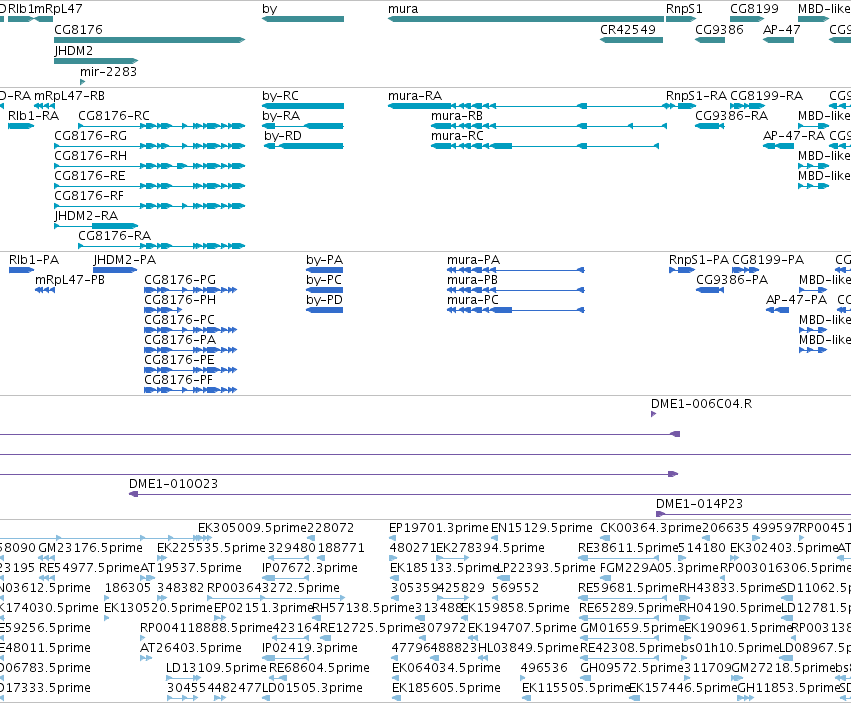Open the AP-47 gene label
Image resolution: width=851 pixels, height=703 pixels.
tap(782, 30)
